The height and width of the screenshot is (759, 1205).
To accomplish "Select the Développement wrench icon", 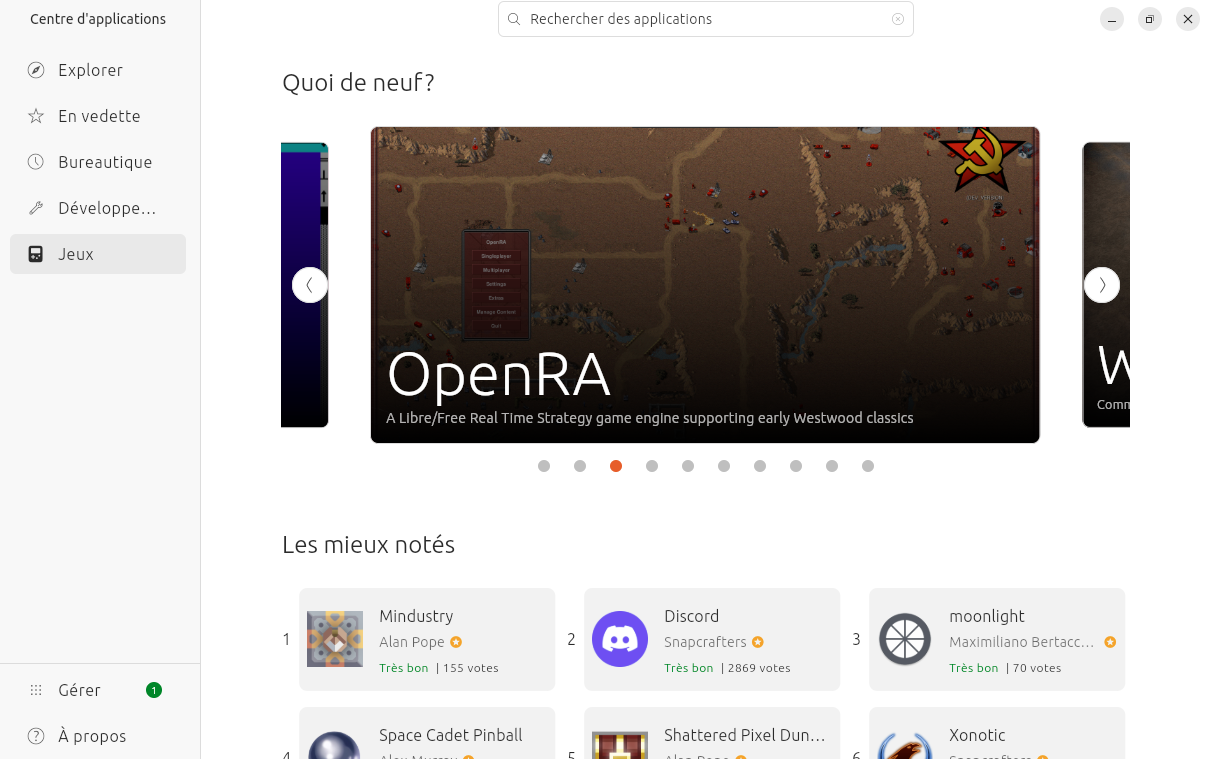I will 36,208.
